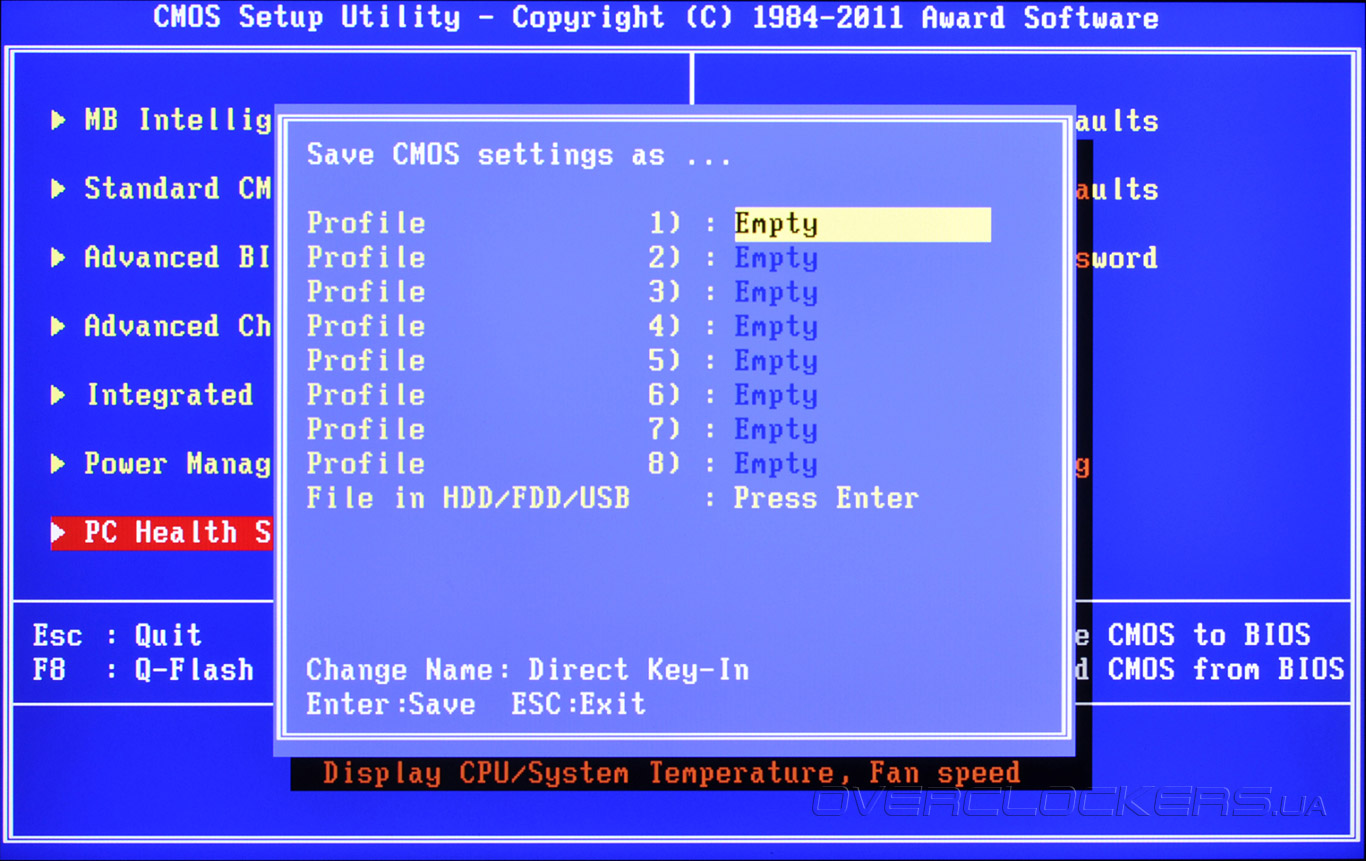Click Profile 6 Empty slot
Viewport: 1366px width, 861px height.
(x=776, y=395)
